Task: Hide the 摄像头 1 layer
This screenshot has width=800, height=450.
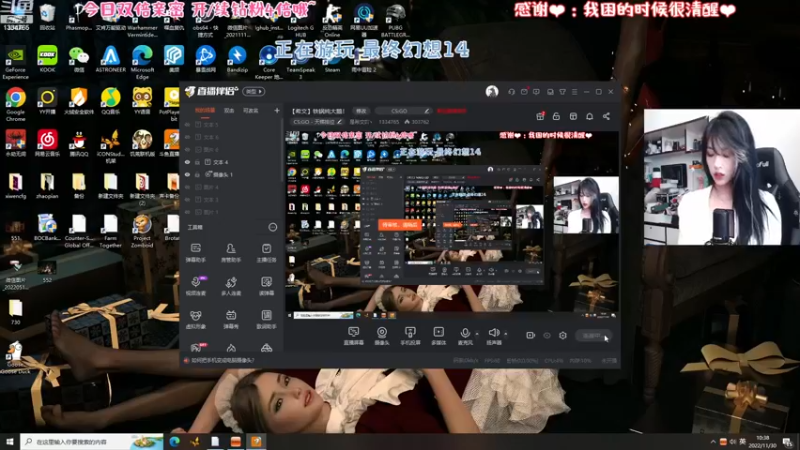Action: [187, 174]
